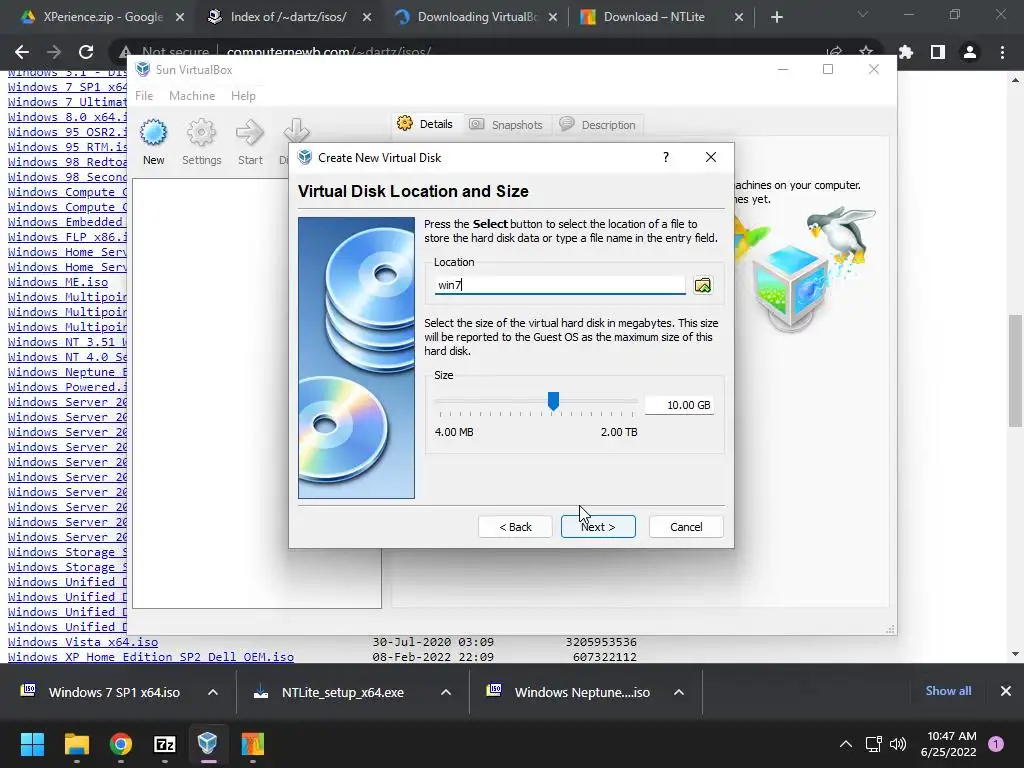This screenshot has width=1024, height=768.
Task: Close the XPerience.zip tab
Action: coord(180,17)
